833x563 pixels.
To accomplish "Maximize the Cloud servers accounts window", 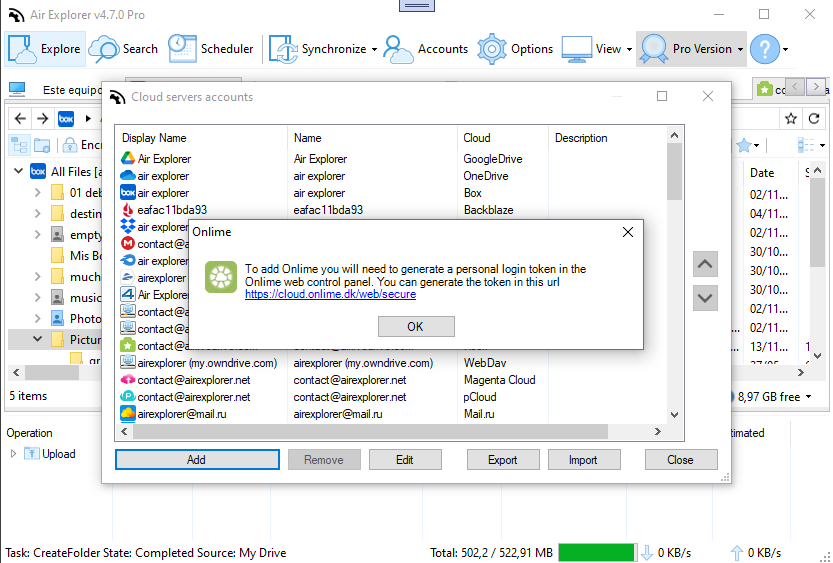I will click(662, 96).
